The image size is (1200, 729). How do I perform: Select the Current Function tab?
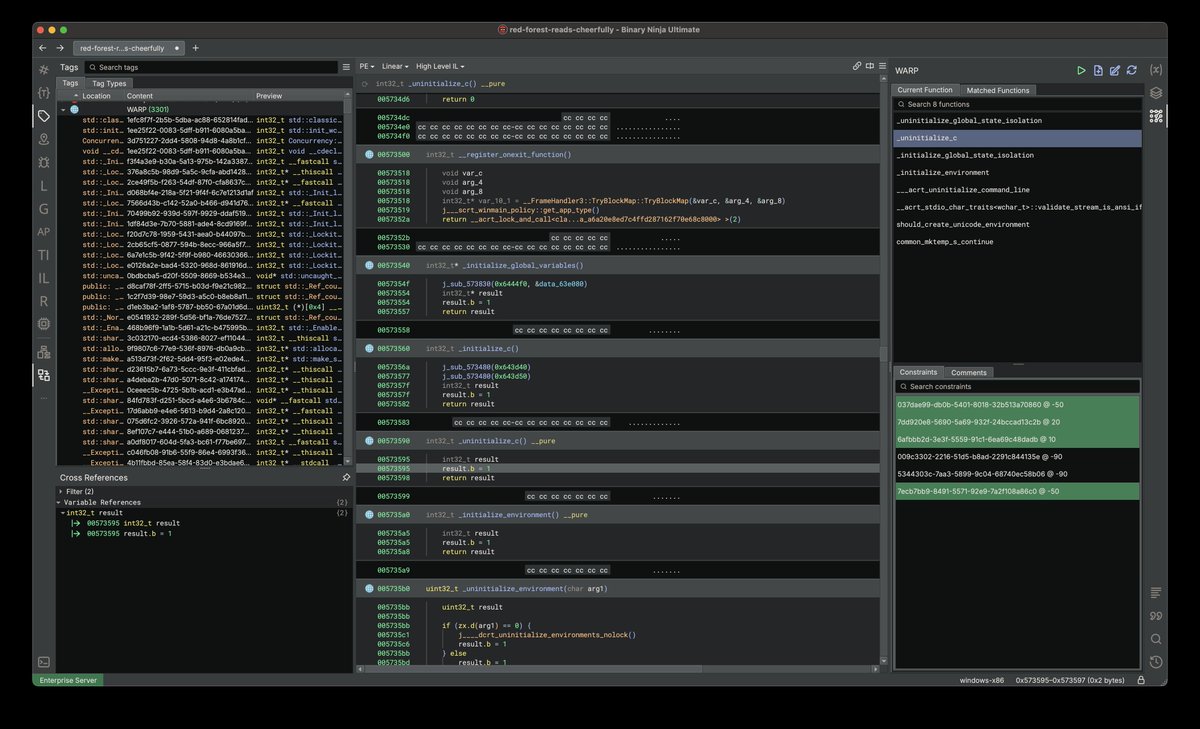click(925, 90)
